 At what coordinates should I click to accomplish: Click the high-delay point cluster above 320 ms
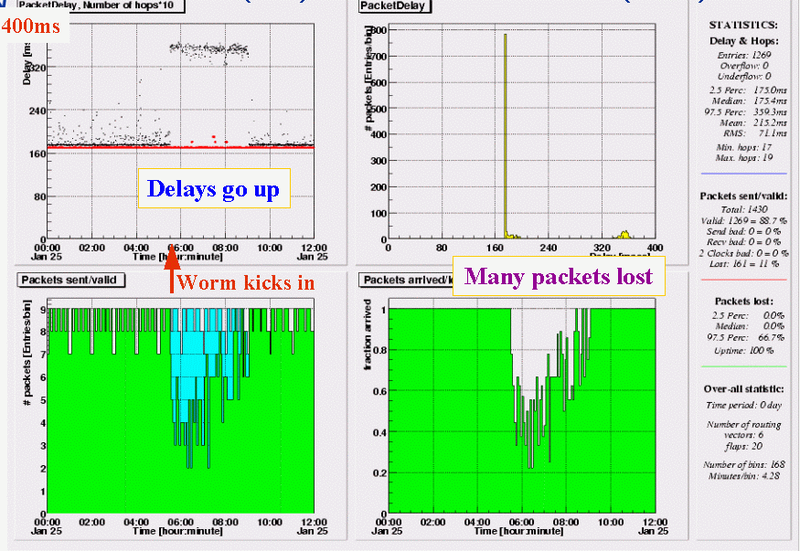(209, 48)
